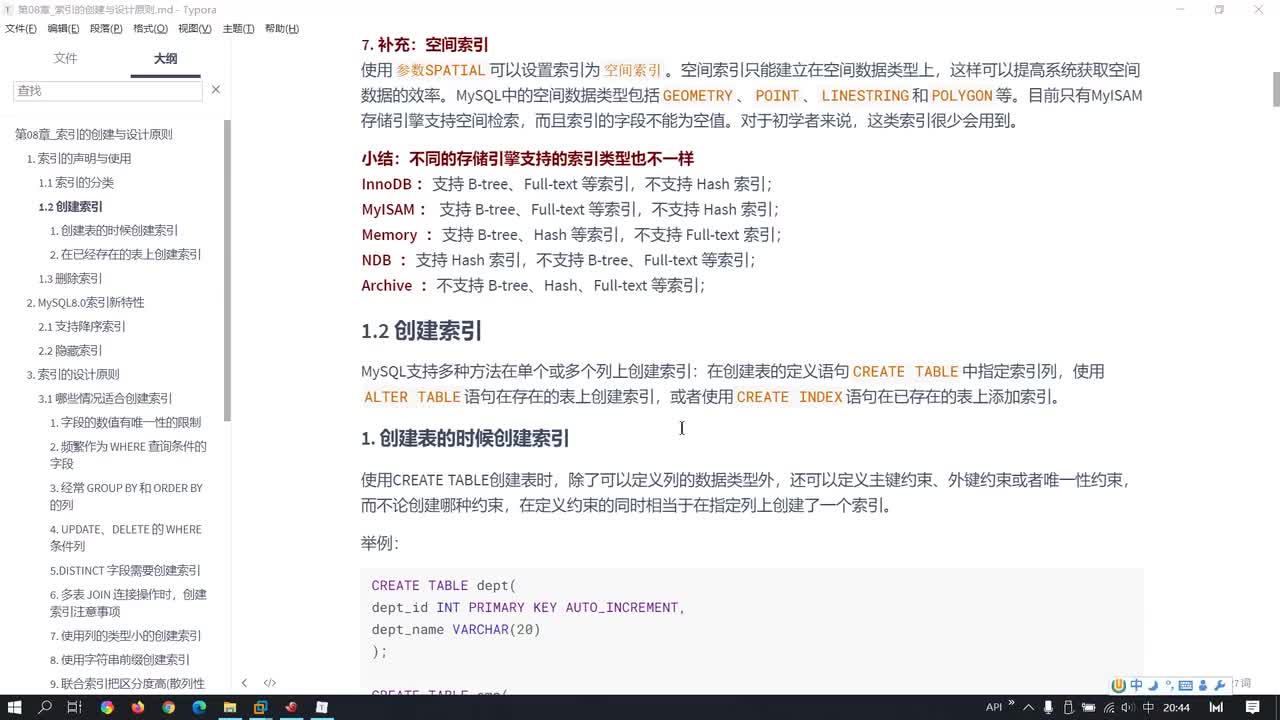The width and height of the screenshot is (1280, 720).
Task: Go to outline item 7. 使用列的类型小的创建索引
Action: tap(125, 635)
